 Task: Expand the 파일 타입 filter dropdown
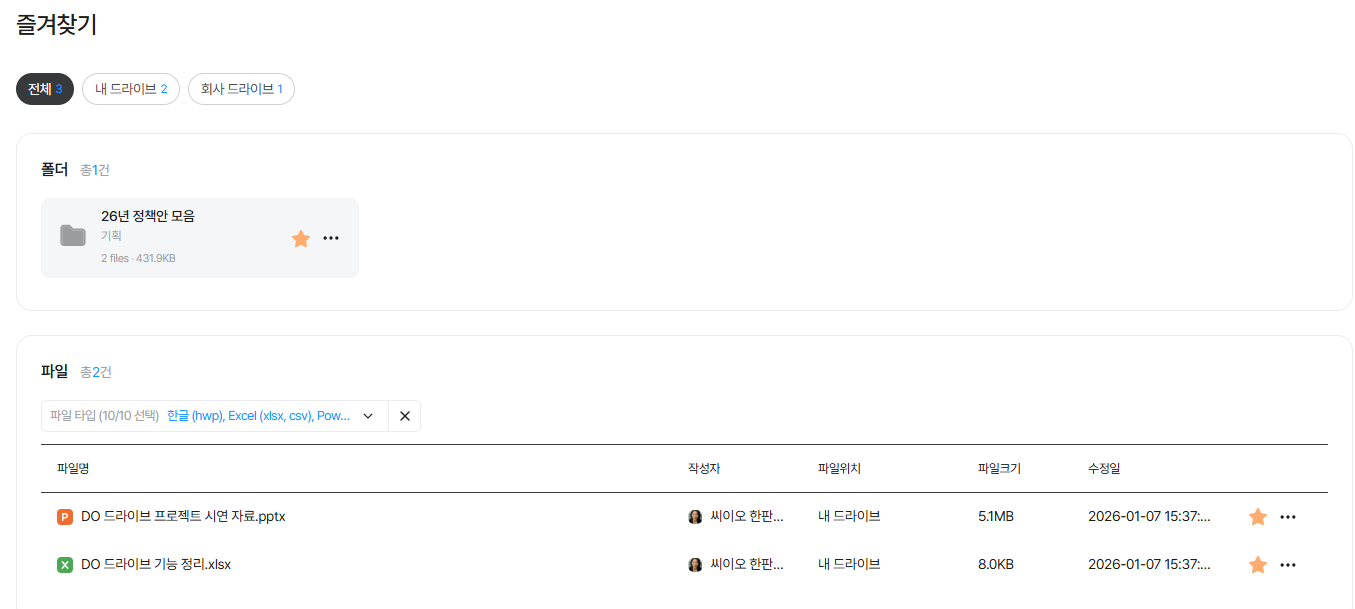[x=368, y=416]
